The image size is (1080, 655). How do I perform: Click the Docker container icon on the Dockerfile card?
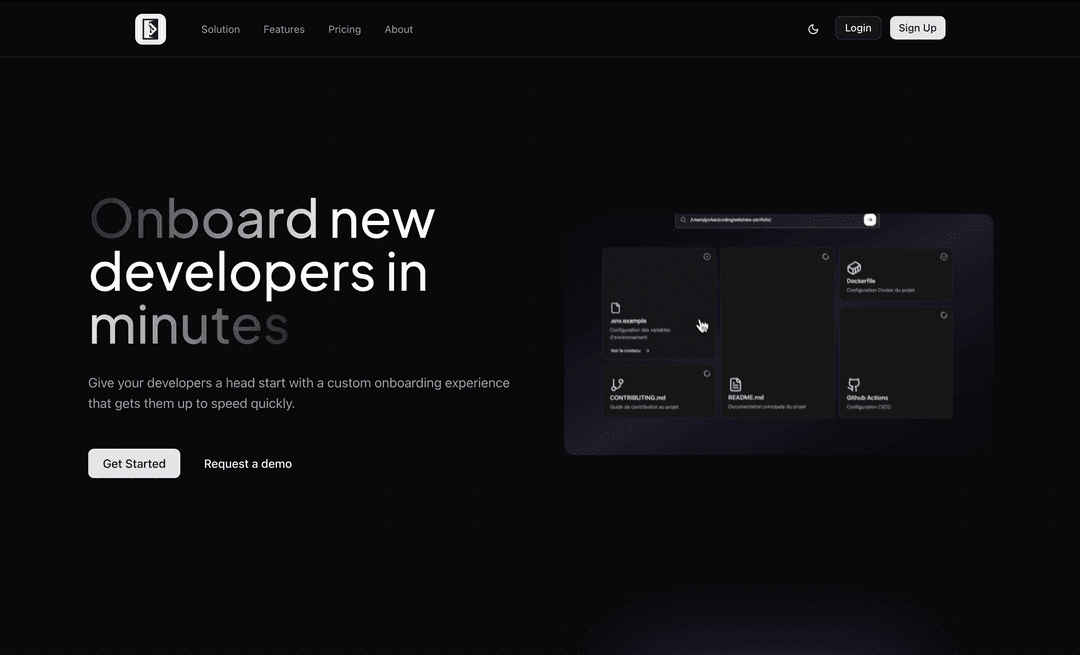tap(854, 268)
